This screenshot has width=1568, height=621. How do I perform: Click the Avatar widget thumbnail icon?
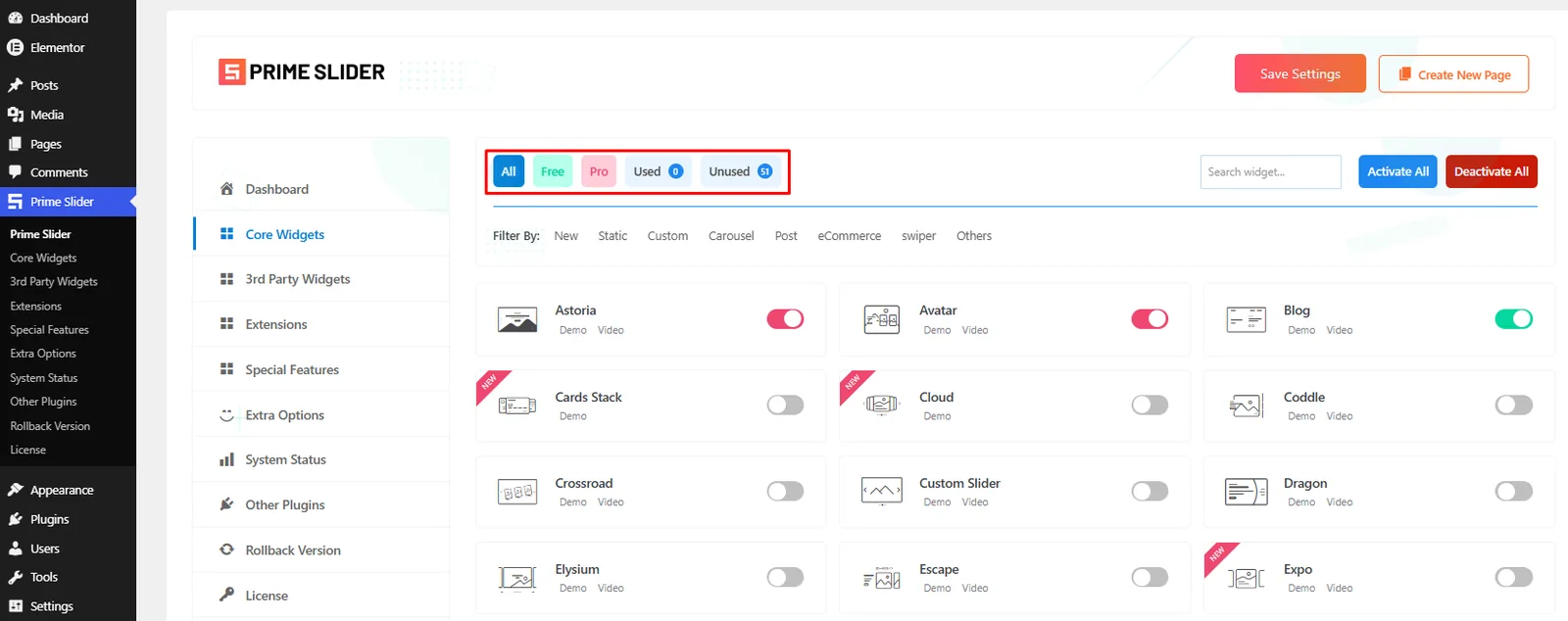click(881, 319)
